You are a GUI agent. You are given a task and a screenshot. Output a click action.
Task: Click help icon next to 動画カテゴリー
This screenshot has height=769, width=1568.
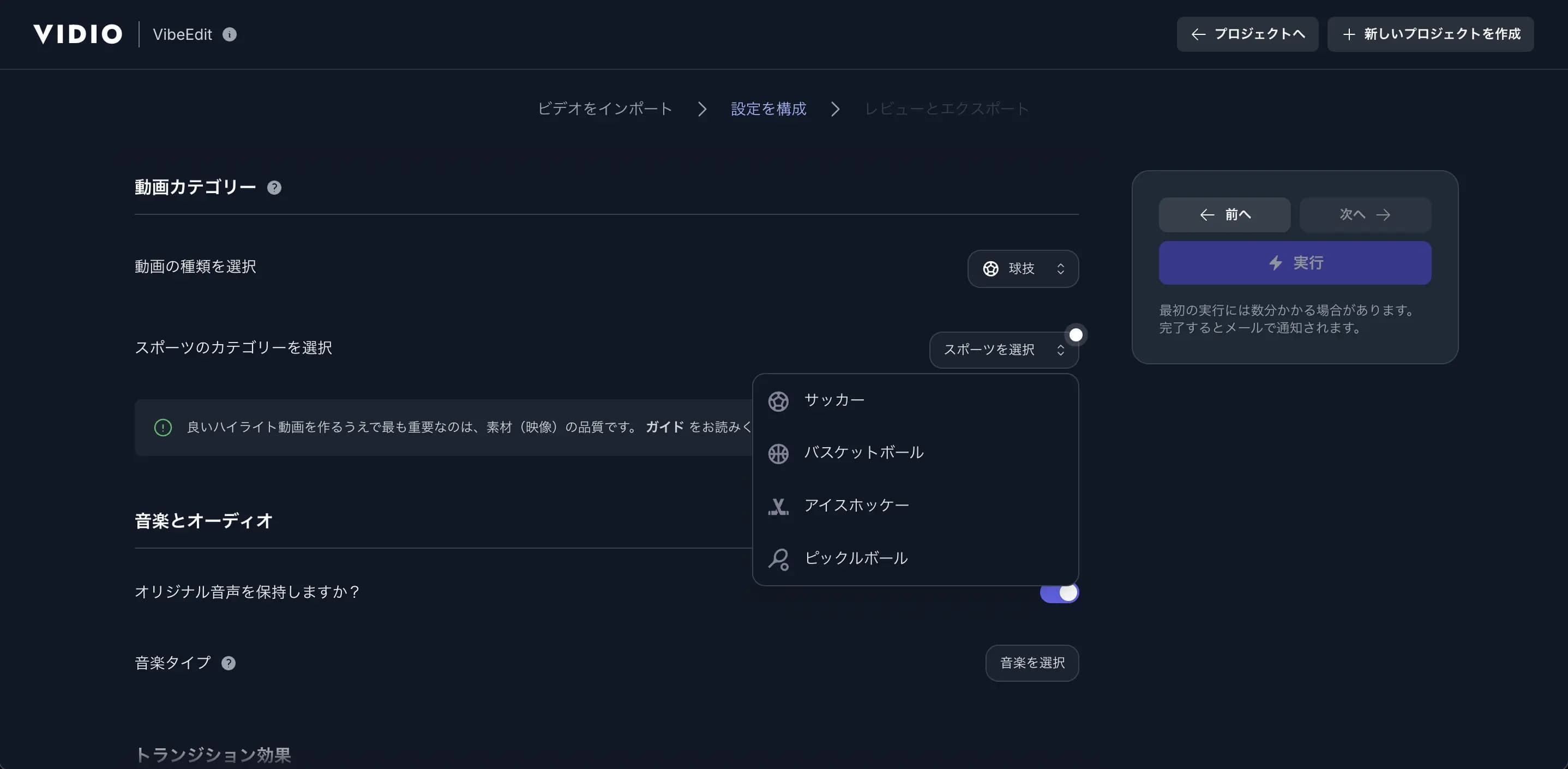tap(274, 188)
